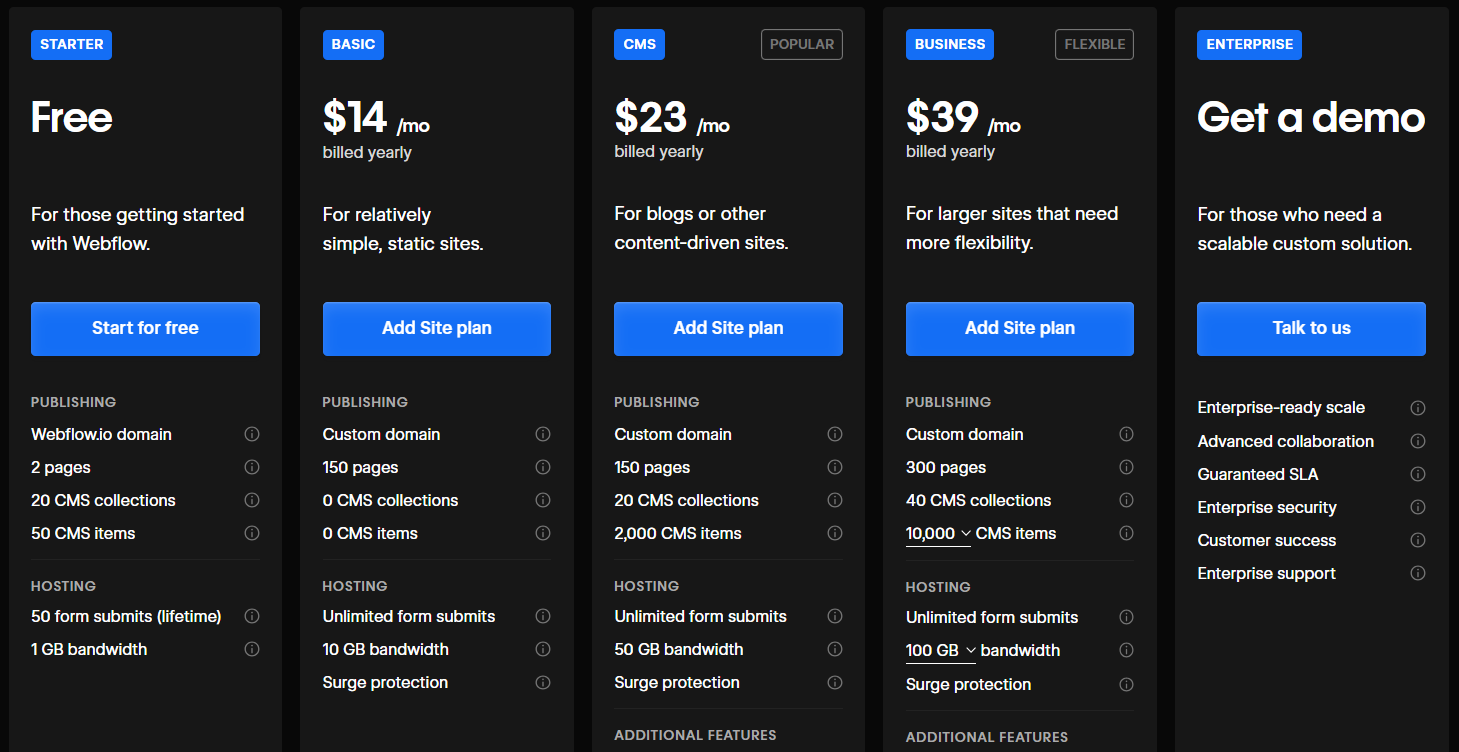The width and height of the screenshot is (1459, 752).
Task: Click info icon beside Customer success
Action: (1418, 540)
